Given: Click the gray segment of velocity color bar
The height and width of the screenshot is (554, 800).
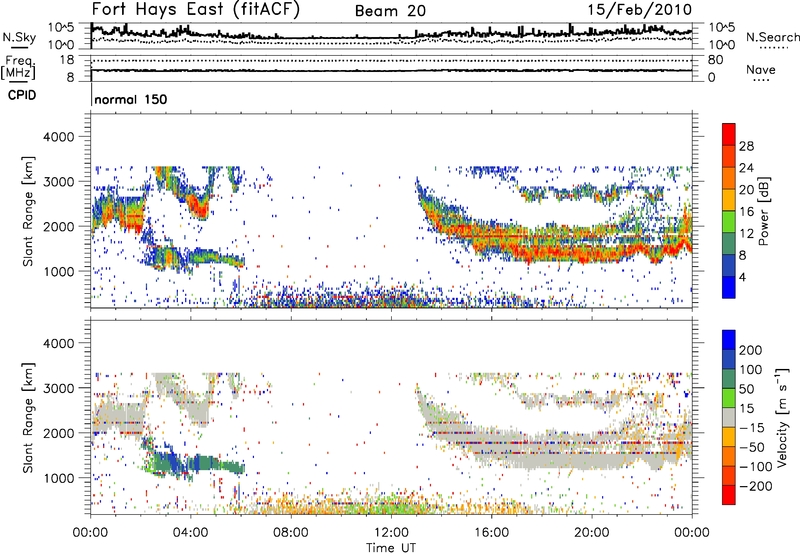Looking at the screenshot, I should [729, 417].
